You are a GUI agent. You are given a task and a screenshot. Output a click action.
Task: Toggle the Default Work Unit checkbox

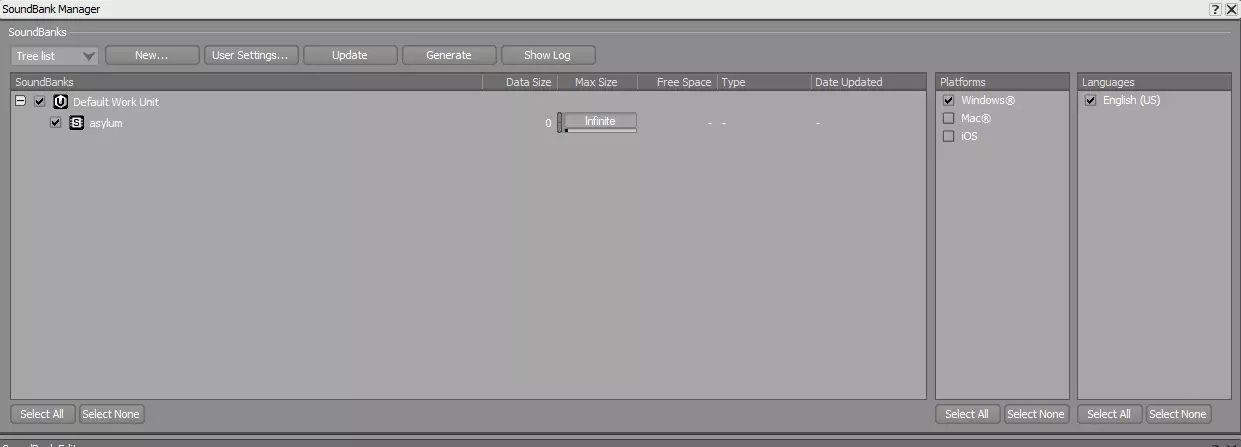pyautogui.click(x=40, y=102)
